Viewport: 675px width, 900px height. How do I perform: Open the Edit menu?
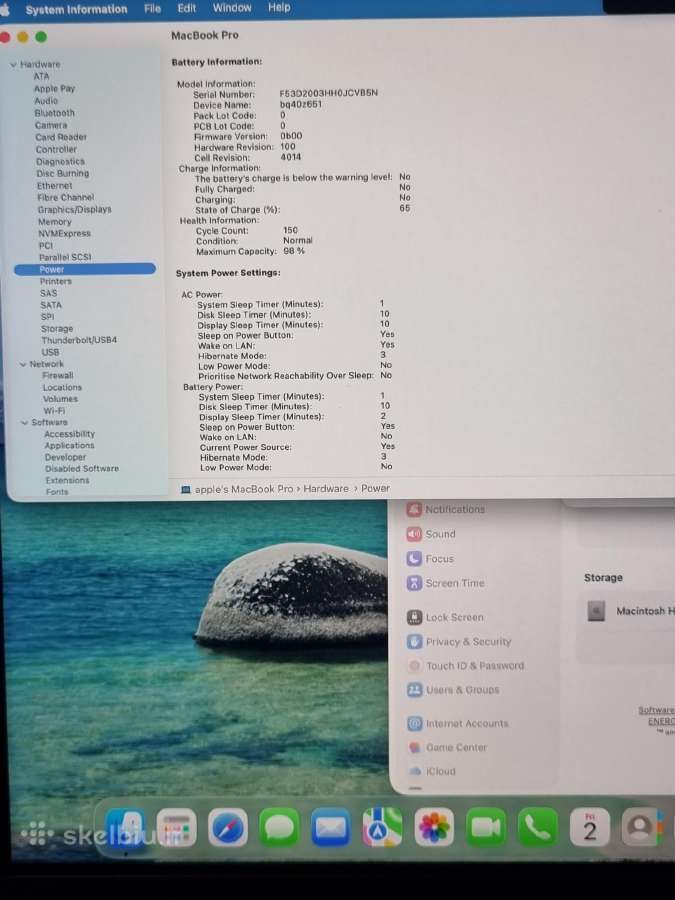click(187, 8)
